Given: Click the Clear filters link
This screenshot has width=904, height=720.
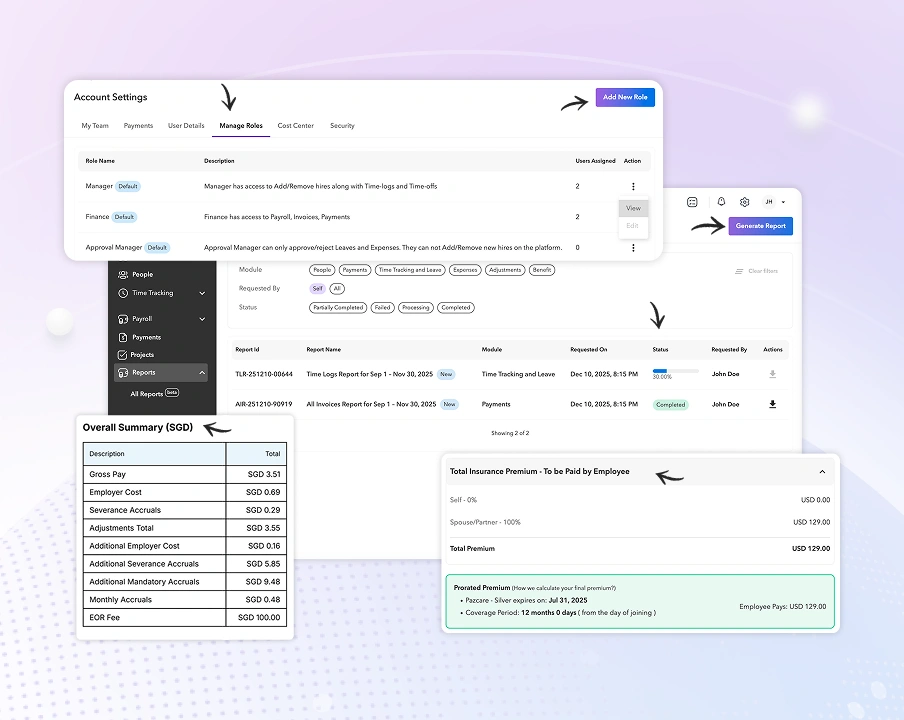Looking at the screenshot, I should click(763, 271).
